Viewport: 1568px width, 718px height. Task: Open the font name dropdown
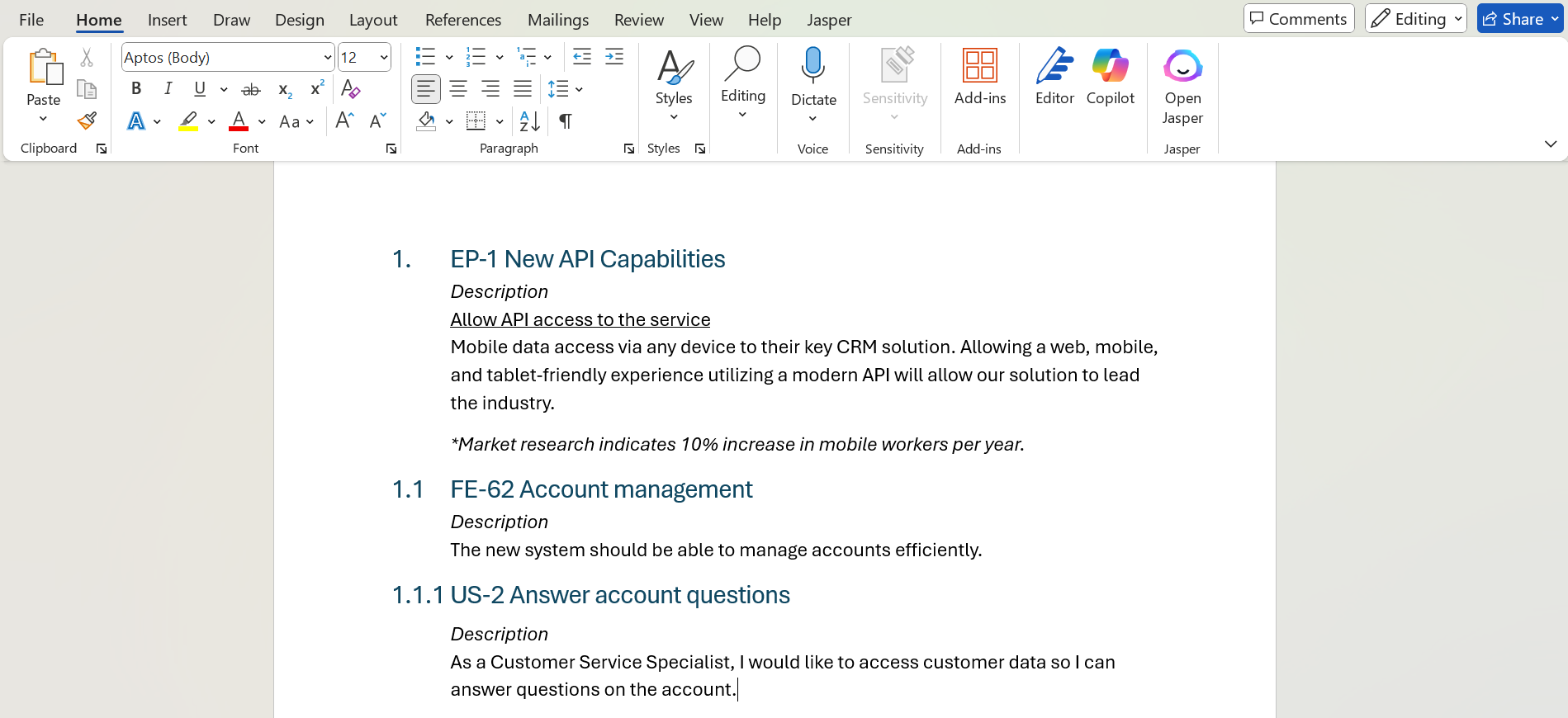(x=328, y=58)
